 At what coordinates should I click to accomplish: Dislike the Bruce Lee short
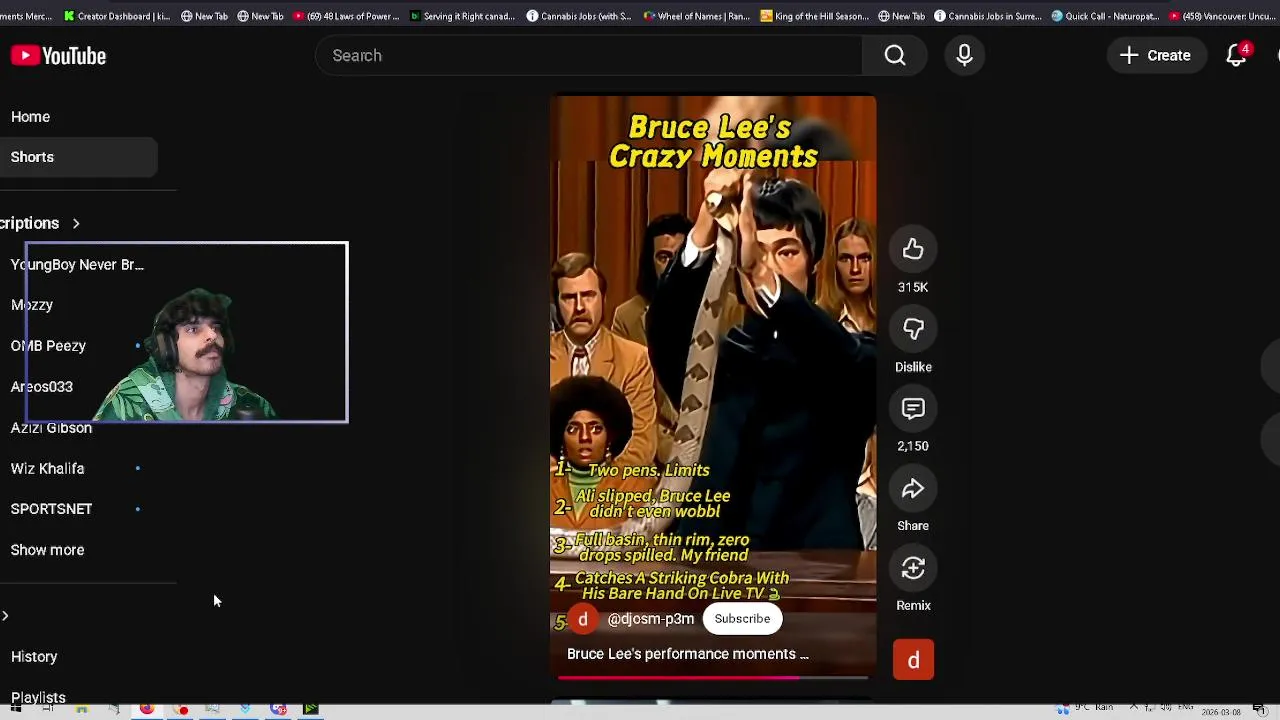913,329
